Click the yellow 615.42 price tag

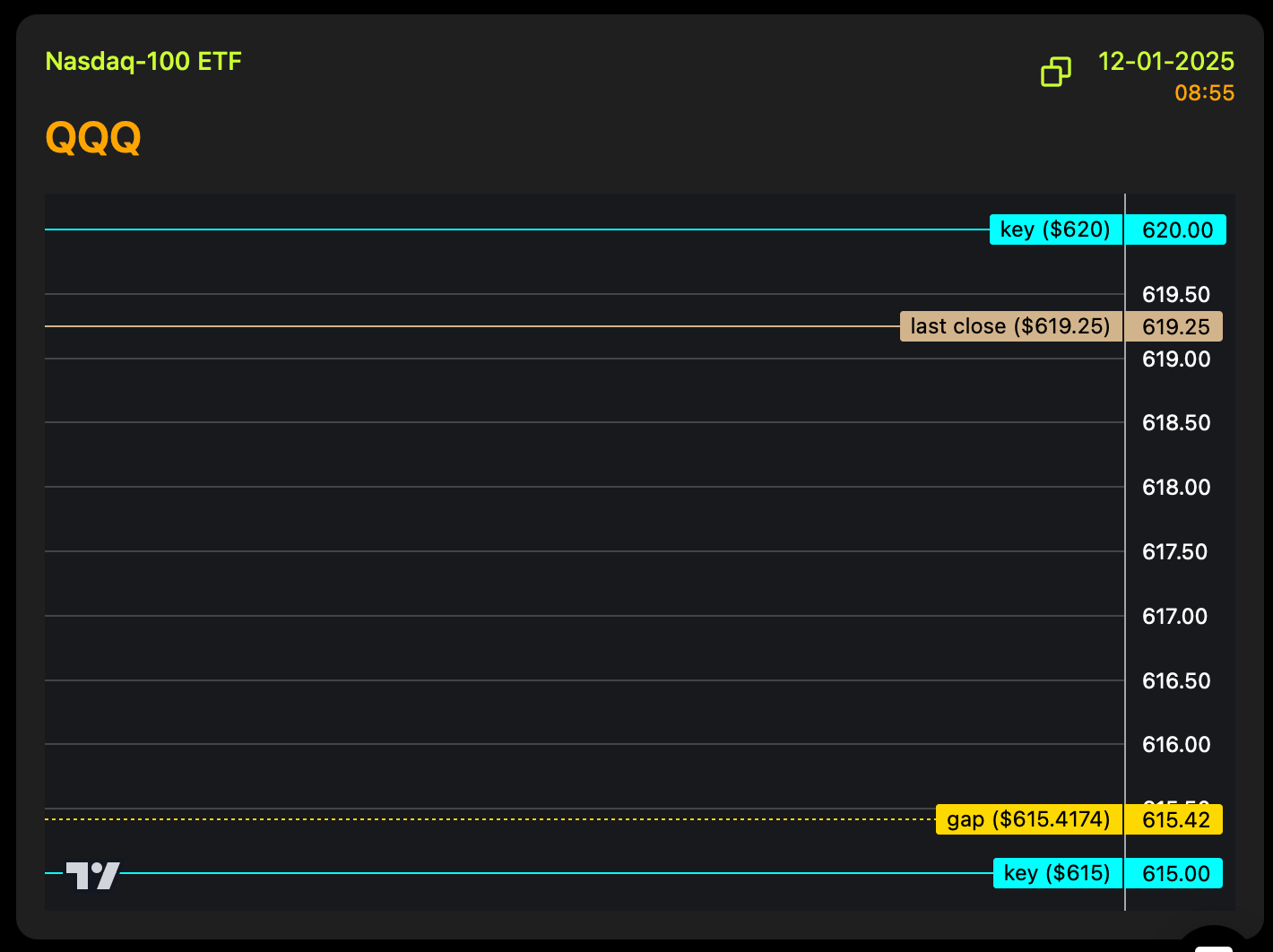(1174, 820)
